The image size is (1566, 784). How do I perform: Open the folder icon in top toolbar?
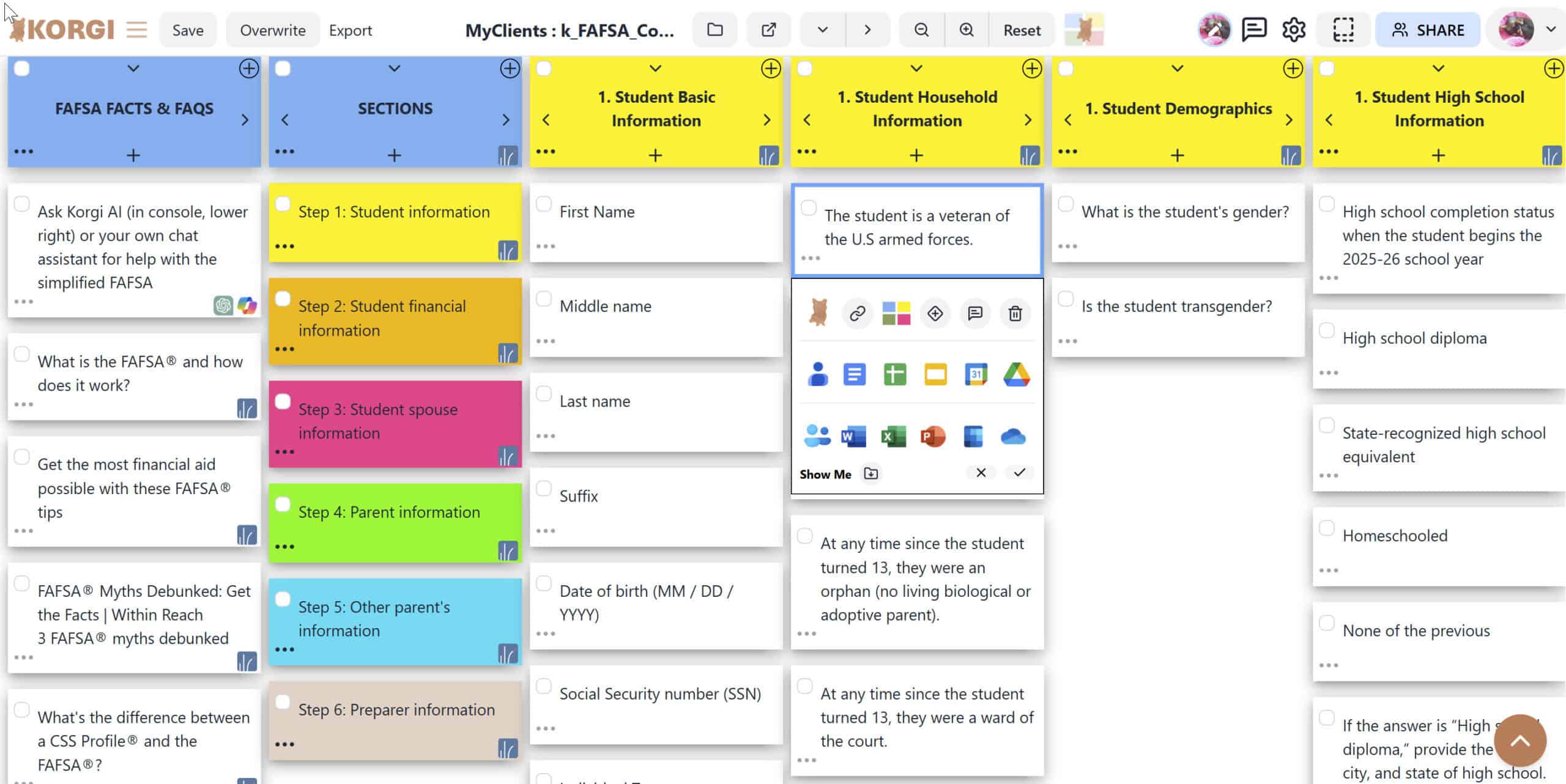(714, 30)
